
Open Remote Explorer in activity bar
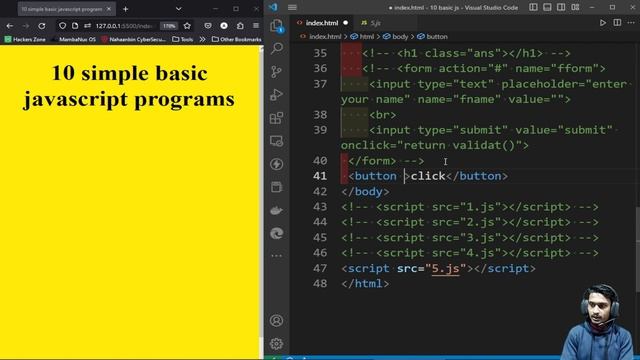pos(277,141)
